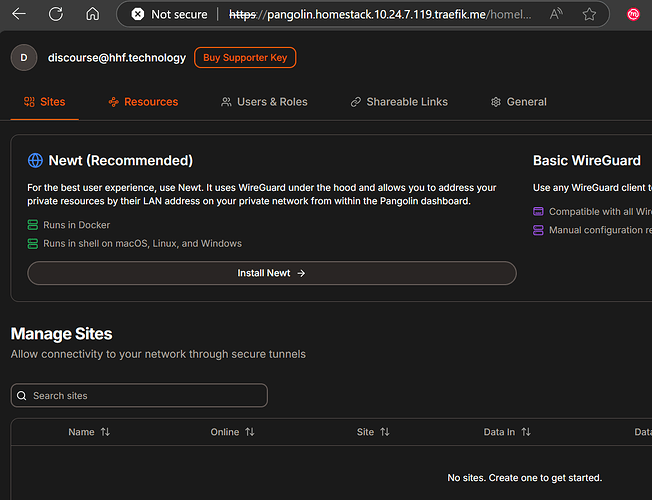
Task: Go back using browser back arrow
Action: [x=19, y=14]
